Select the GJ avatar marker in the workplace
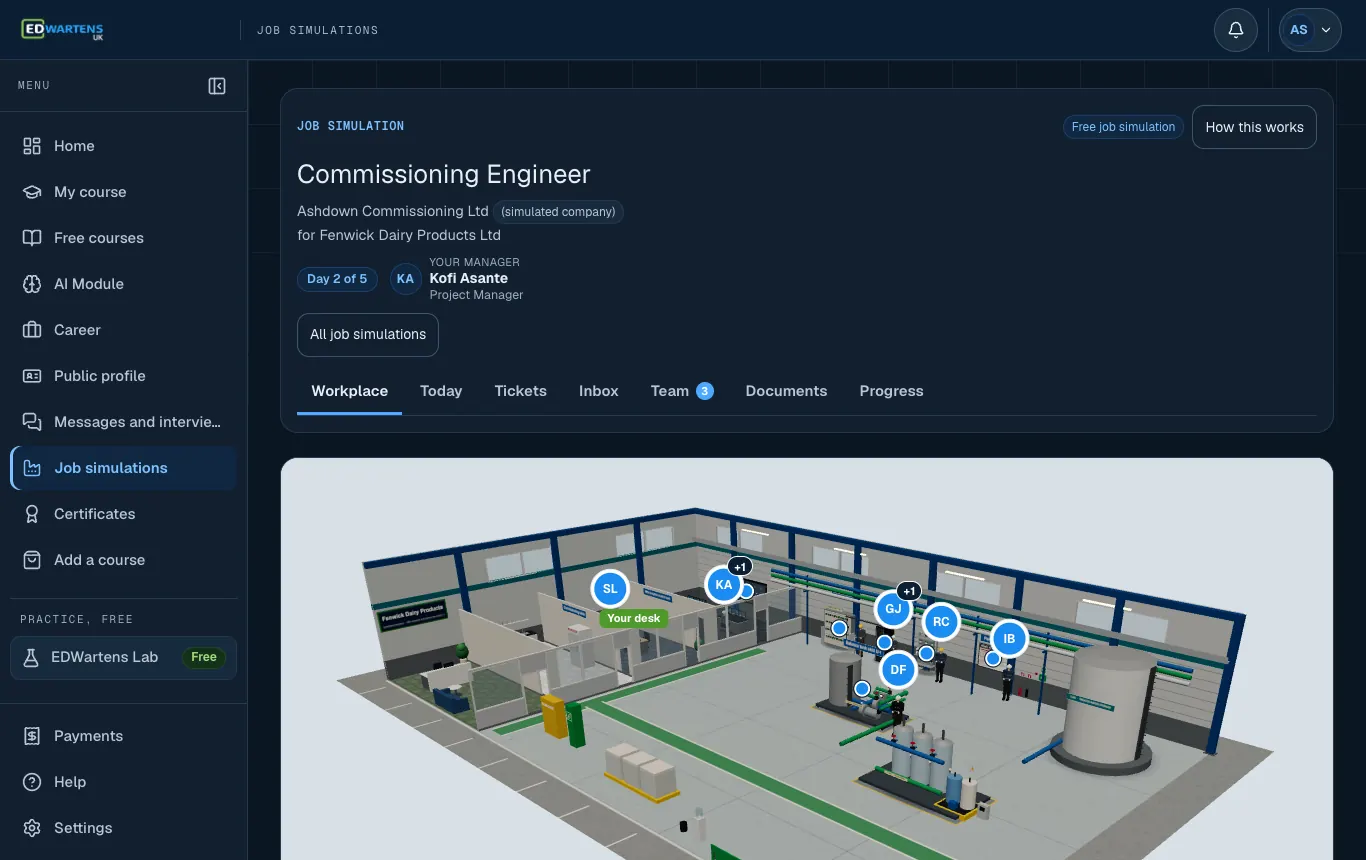 point(894,609)
